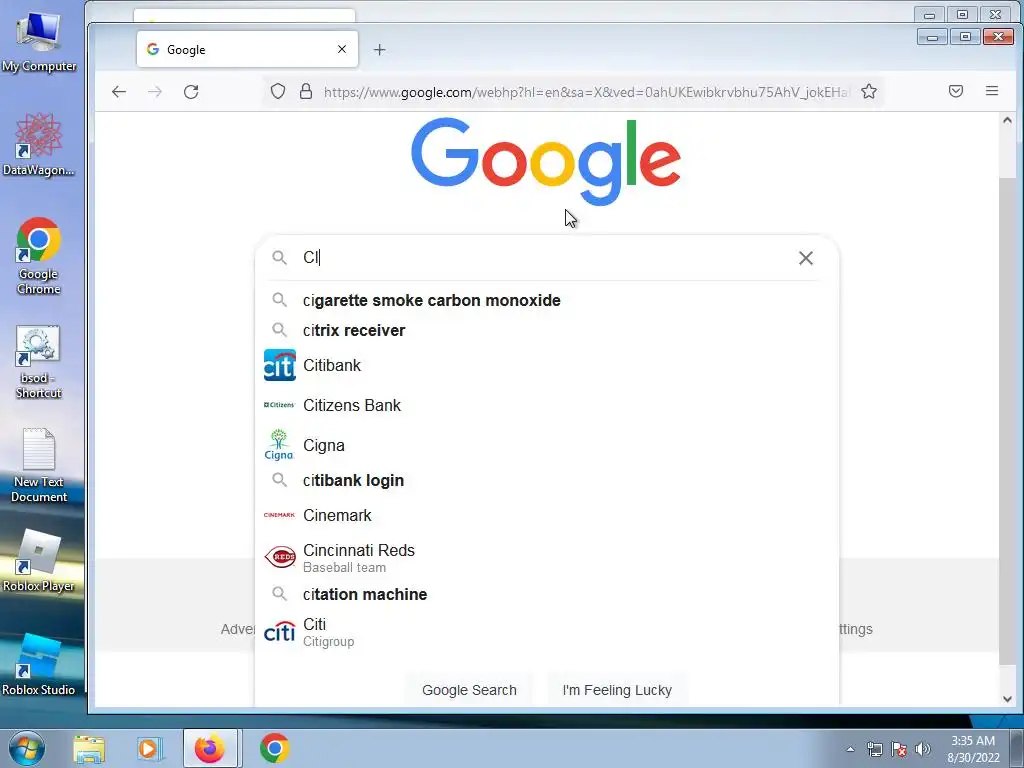Click the magnifier icon in search box

pos(280,257)
